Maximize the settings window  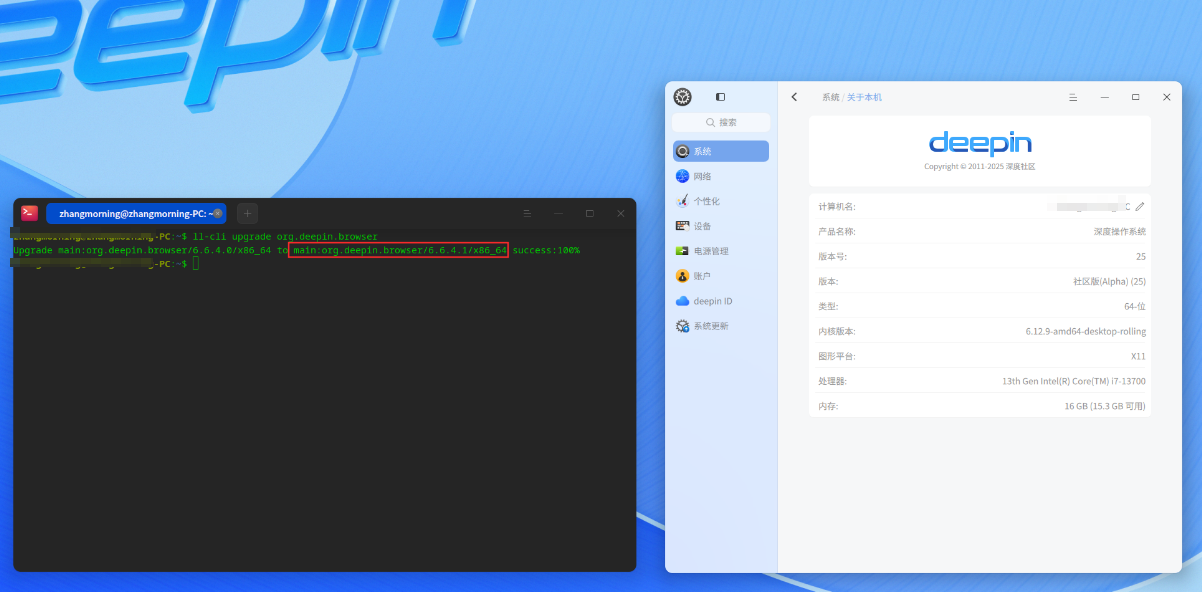1136,97
